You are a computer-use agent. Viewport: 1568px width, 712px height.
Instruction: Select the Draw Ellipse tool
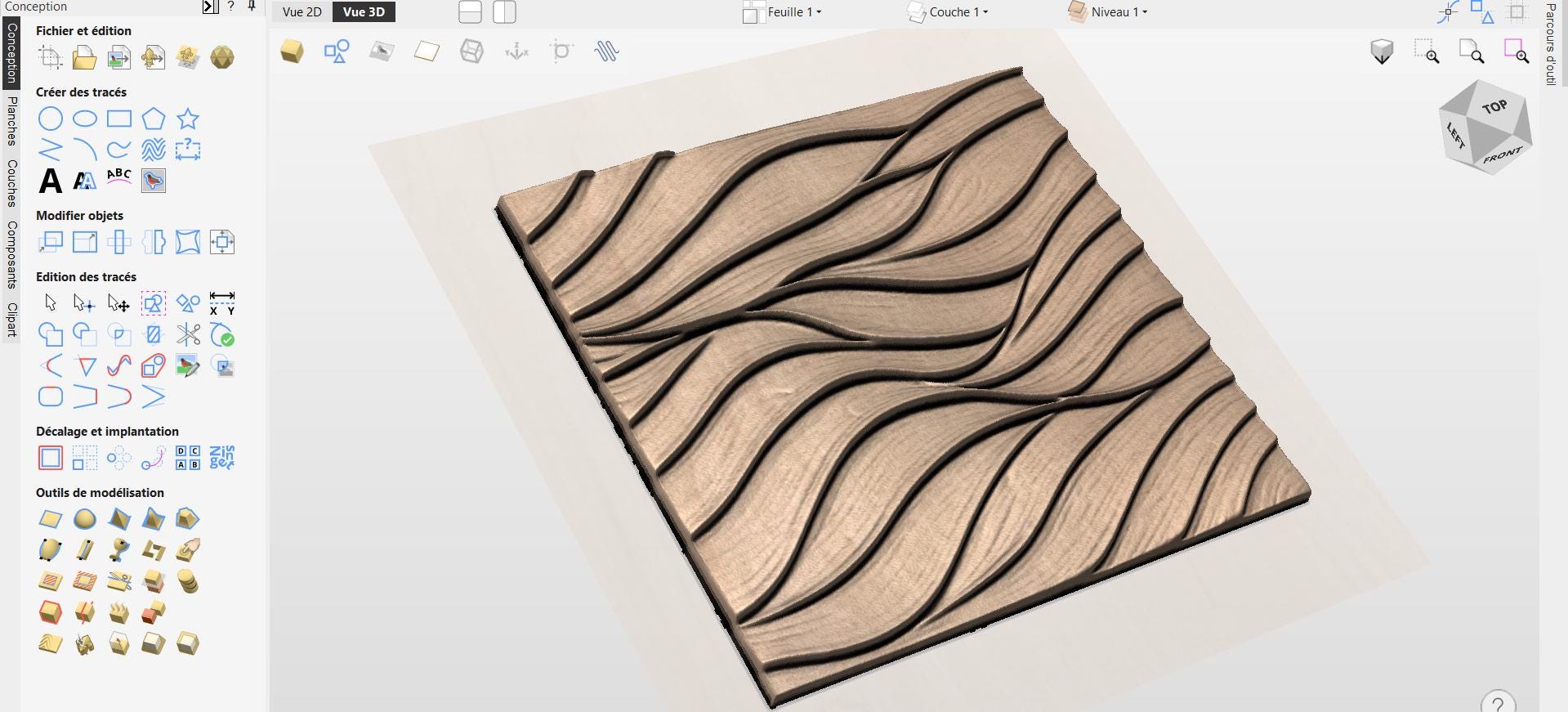coord(85,119)
